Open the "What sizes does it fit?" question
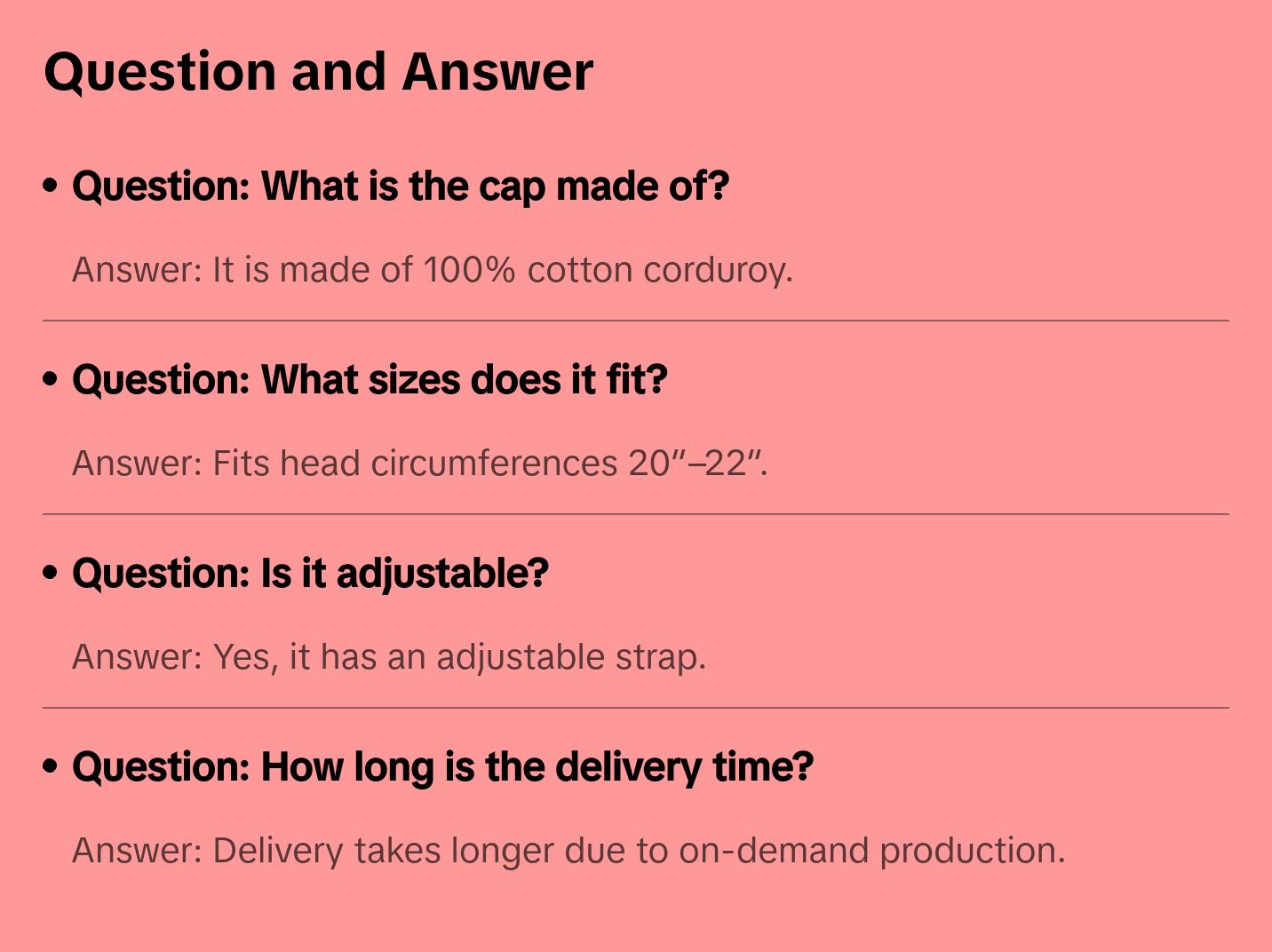1272x952 pixels. pyautogui.click(x=370, y=380)
